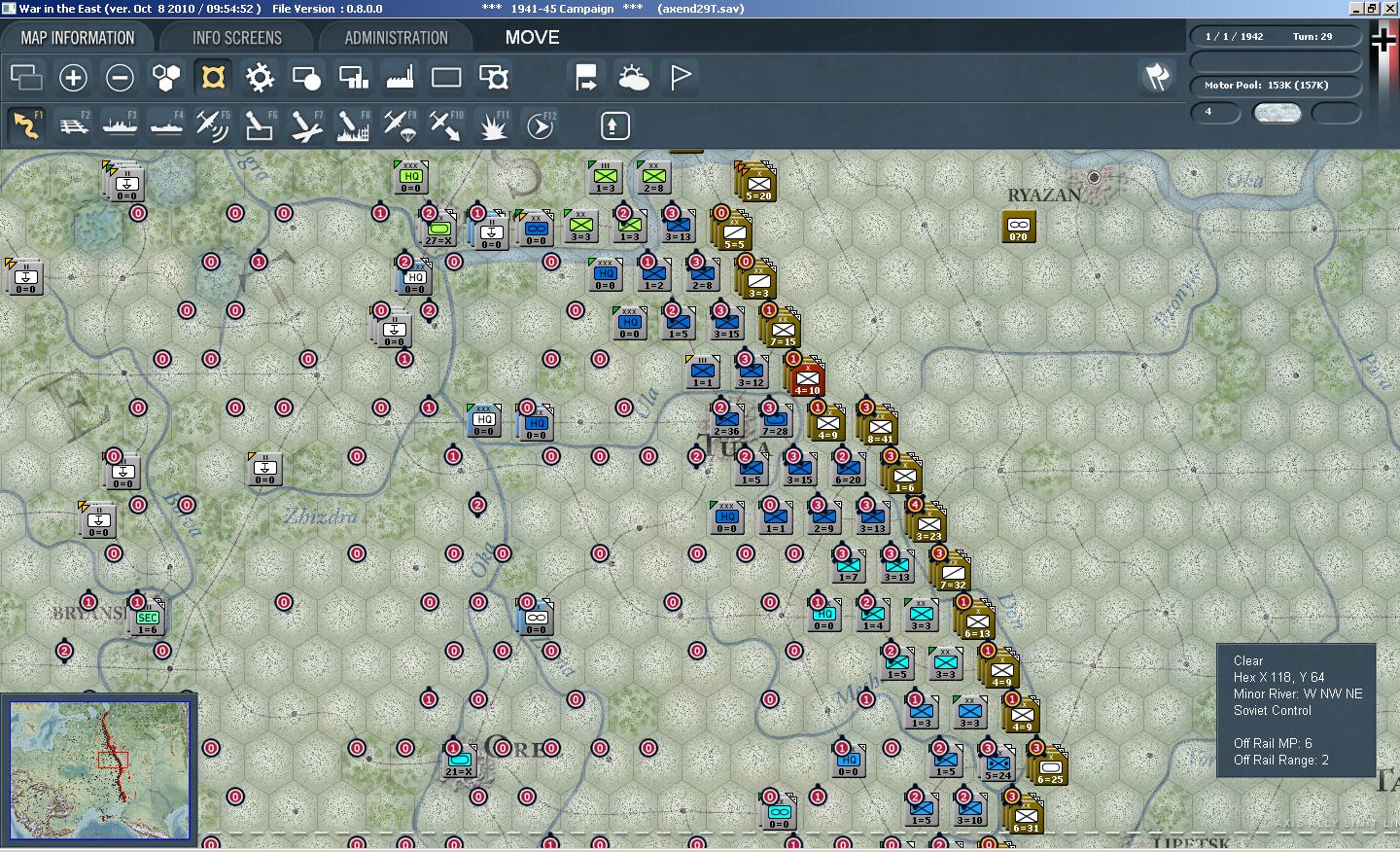The image size is (1400, 852).
Task: Zoom in on the map
Action: click(73, 77)
